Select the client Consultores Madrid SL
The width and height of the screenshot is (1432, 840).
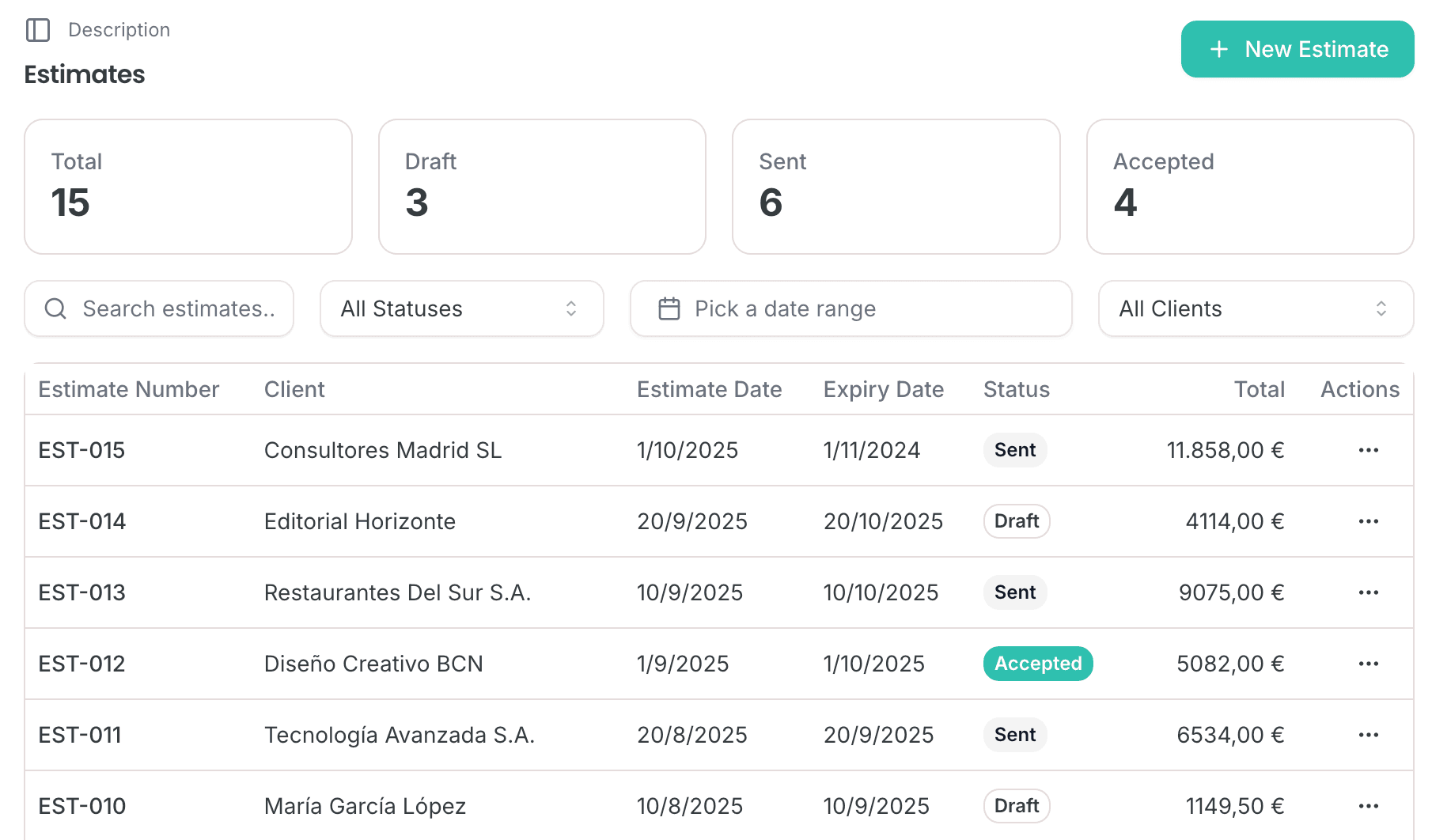click(383, 450)
